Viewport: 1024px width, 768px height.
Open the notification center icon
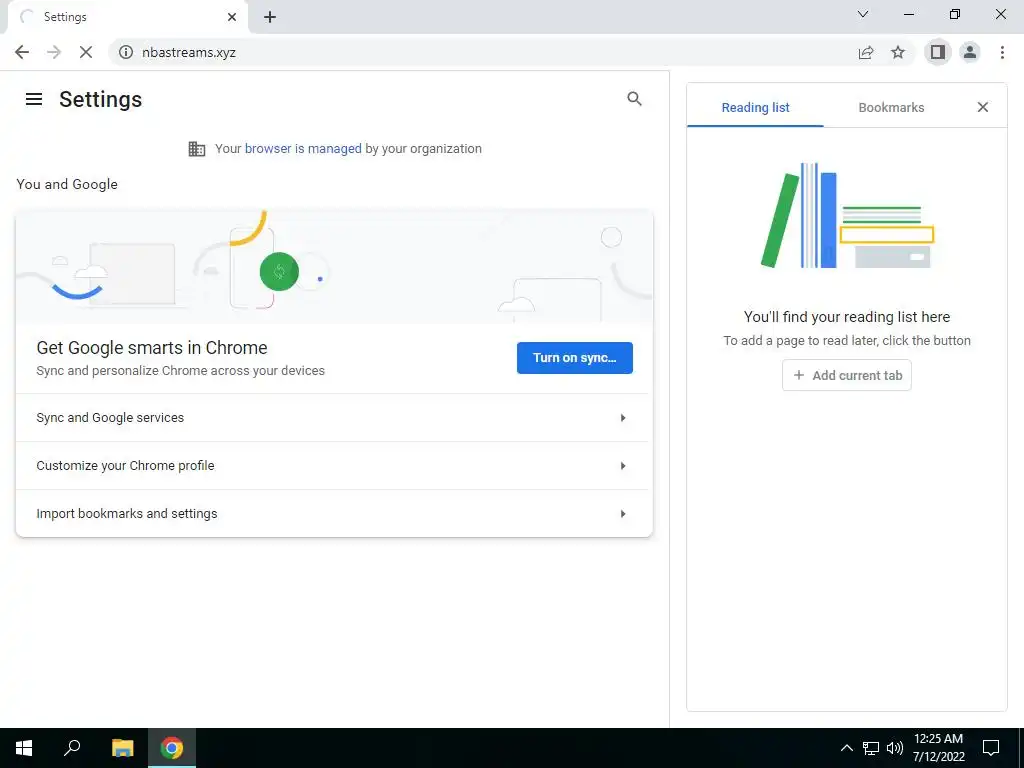991,748
